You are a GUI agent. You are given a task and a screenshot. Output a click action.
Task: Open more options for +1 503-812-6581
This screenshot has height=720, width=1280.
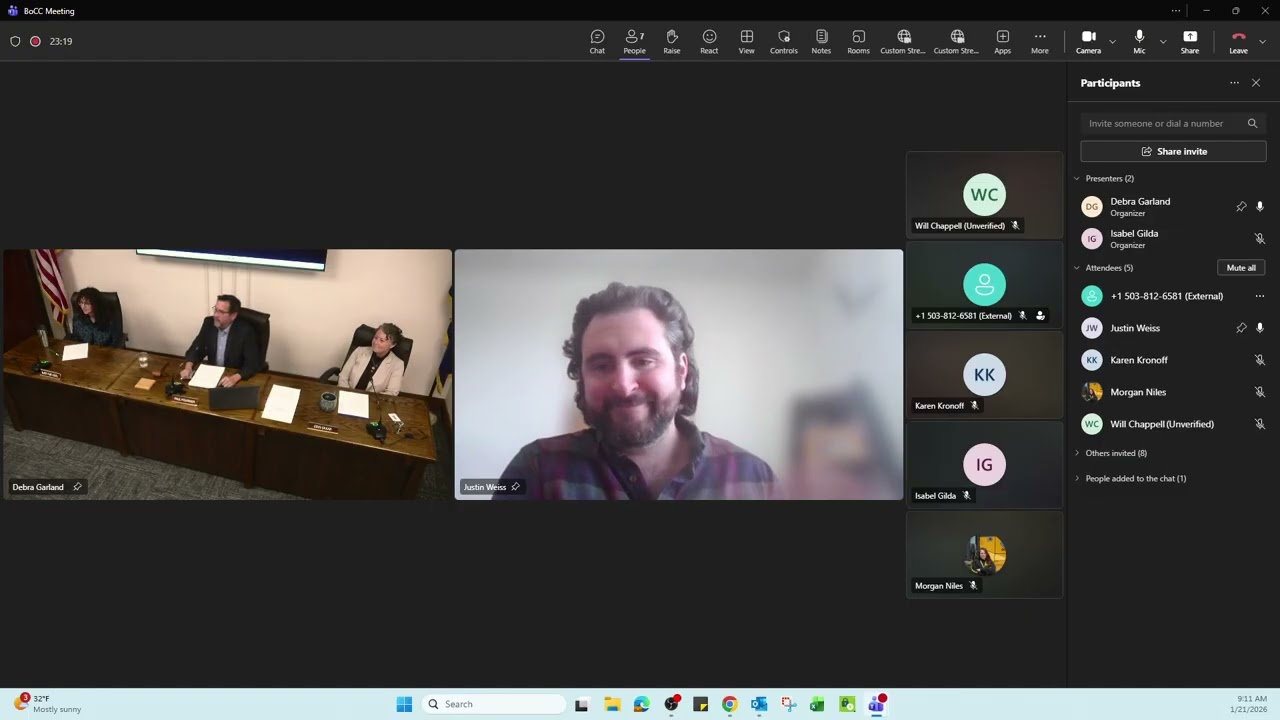coord(1260,296)
